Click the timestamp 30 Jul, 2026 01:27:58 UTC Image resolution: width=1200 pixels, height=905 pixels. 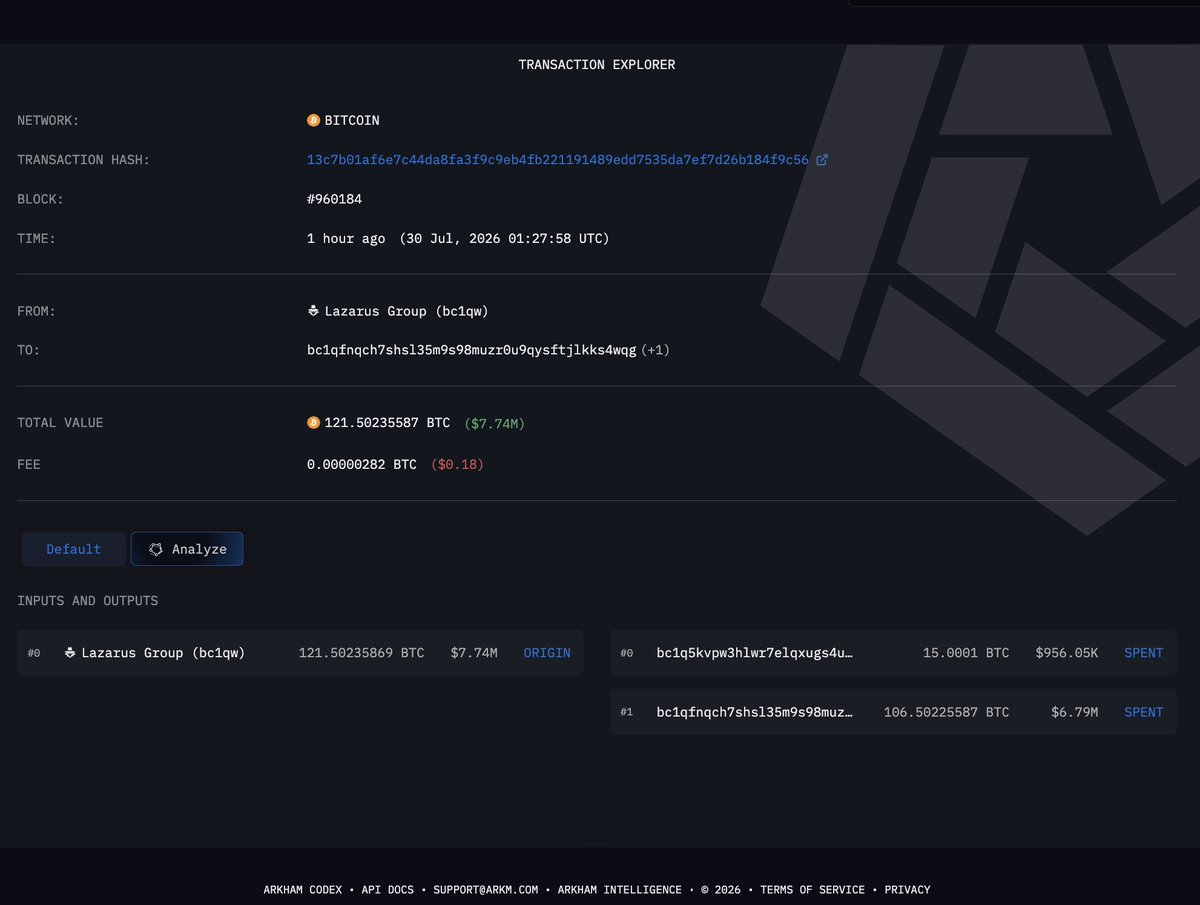tap(504, 239)
